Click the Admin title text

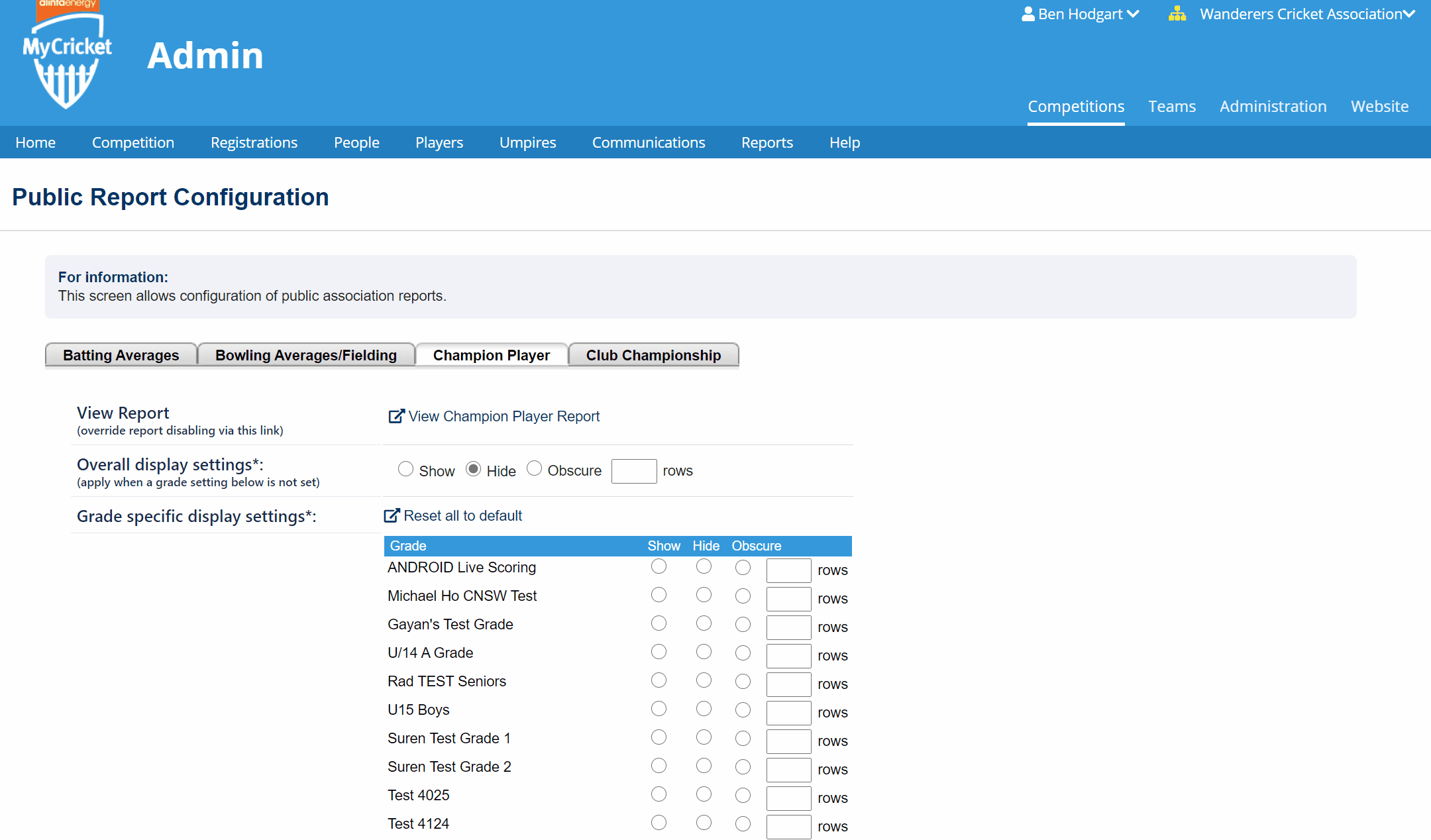[205, 56]
